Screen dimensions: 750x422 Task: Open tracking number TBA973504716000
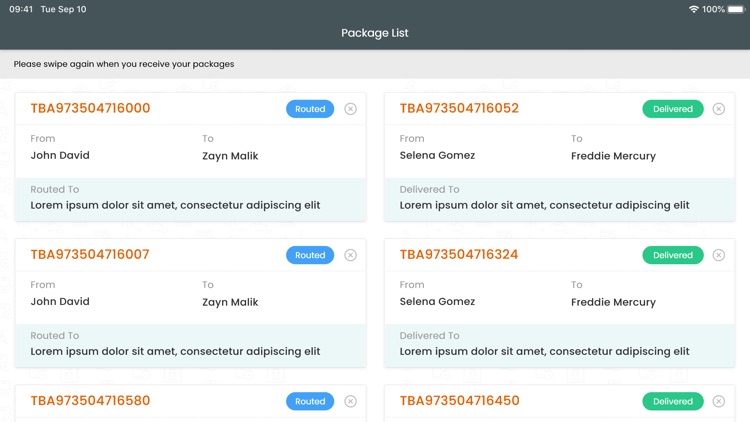coord(90,109)
